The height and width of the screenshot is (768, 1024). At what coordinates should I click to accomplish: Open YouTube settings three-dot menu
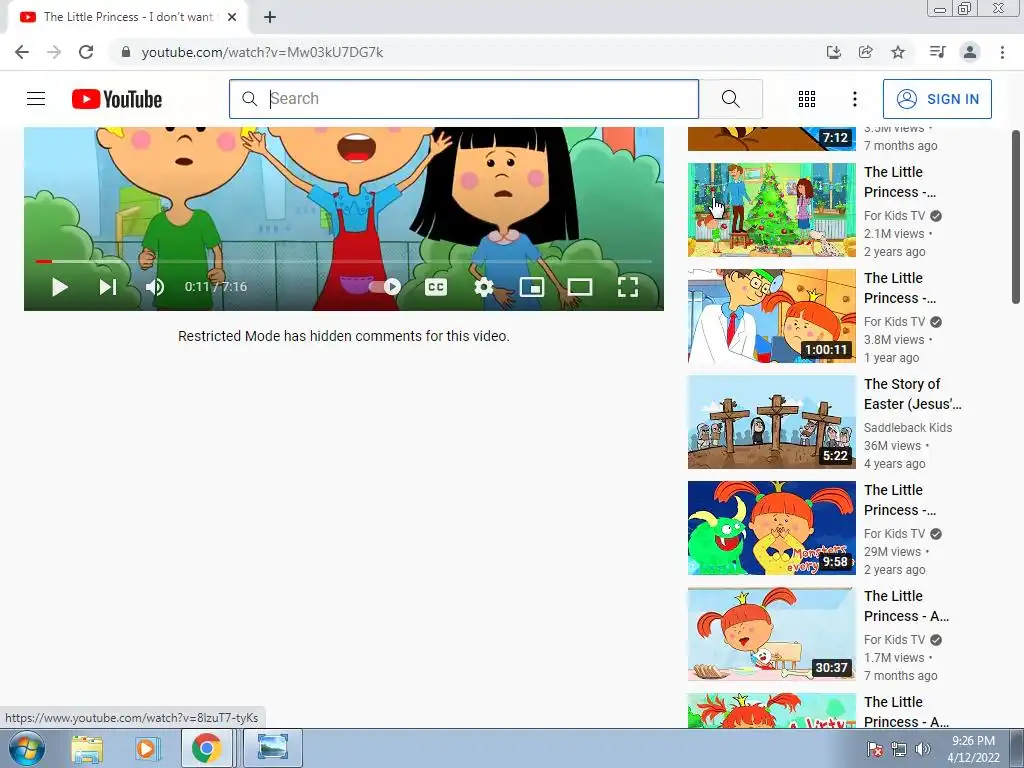tap(855, 99)
